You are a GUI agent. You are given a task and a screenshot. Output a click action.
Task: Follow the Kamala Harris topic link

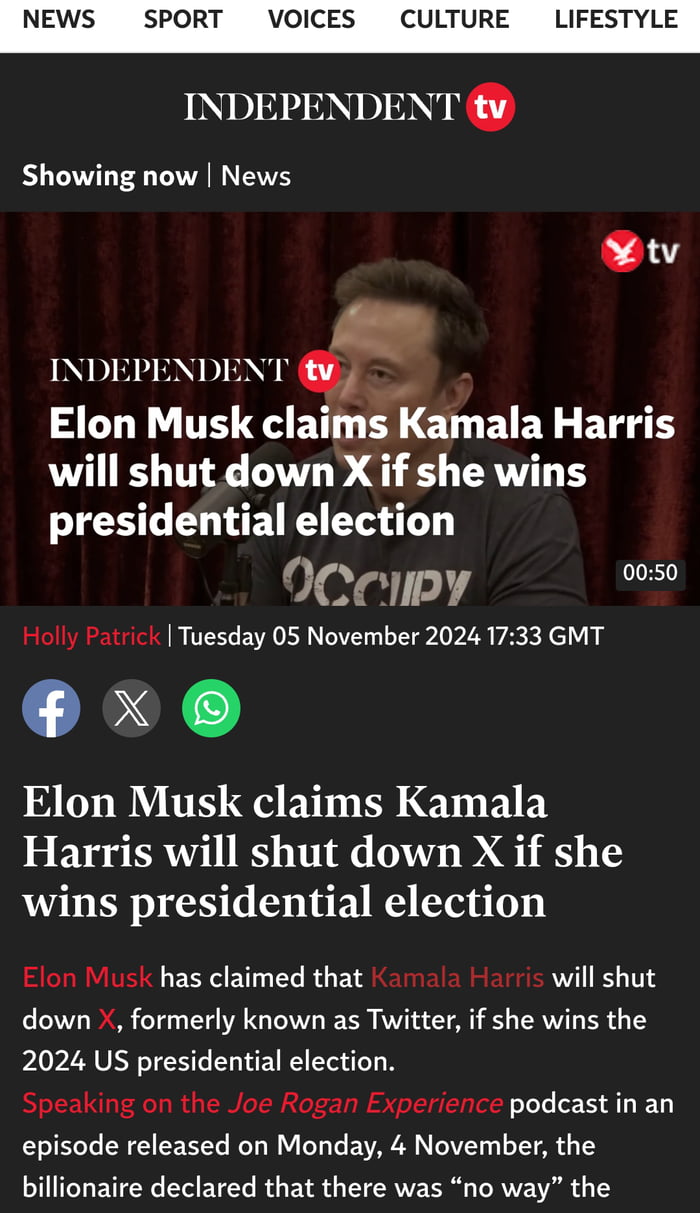457,977
